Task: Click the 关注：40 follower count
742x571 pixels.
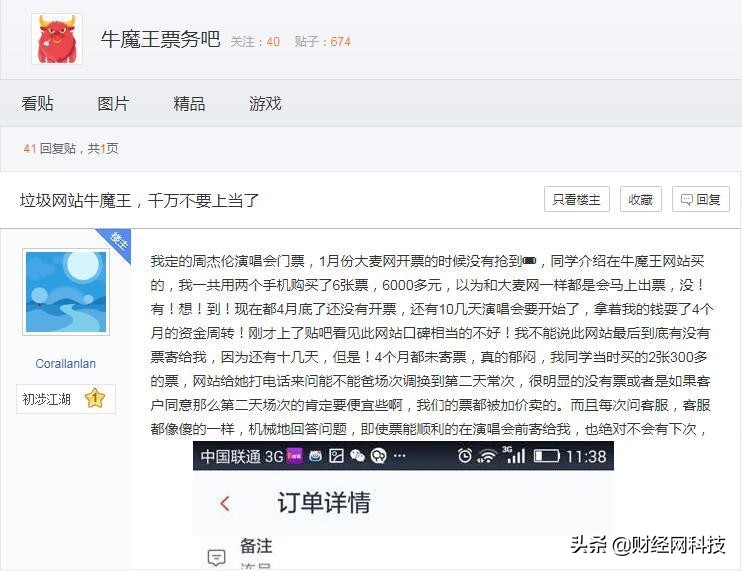Action: (255, 42)
